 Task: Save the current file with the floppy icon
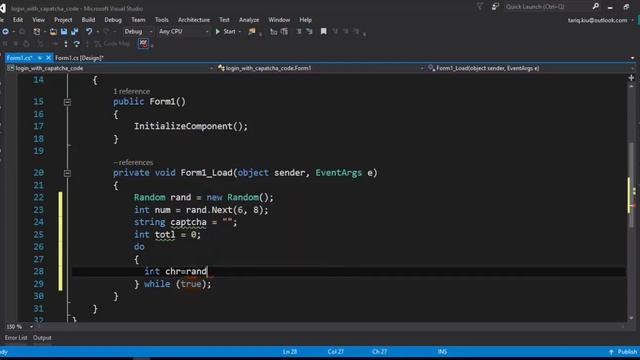[64, 31]
